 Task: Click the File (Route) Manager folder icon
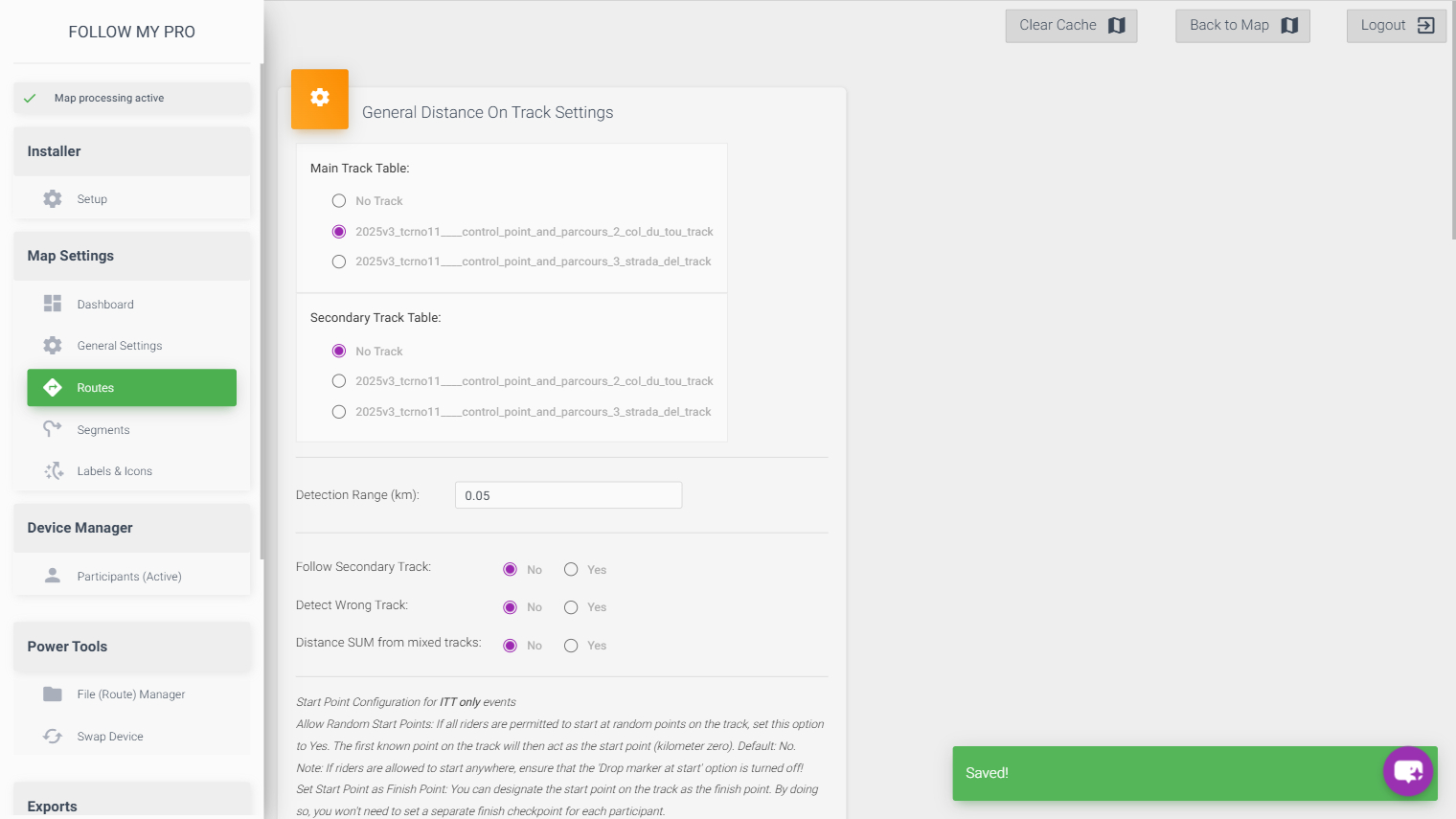[53, 694]
